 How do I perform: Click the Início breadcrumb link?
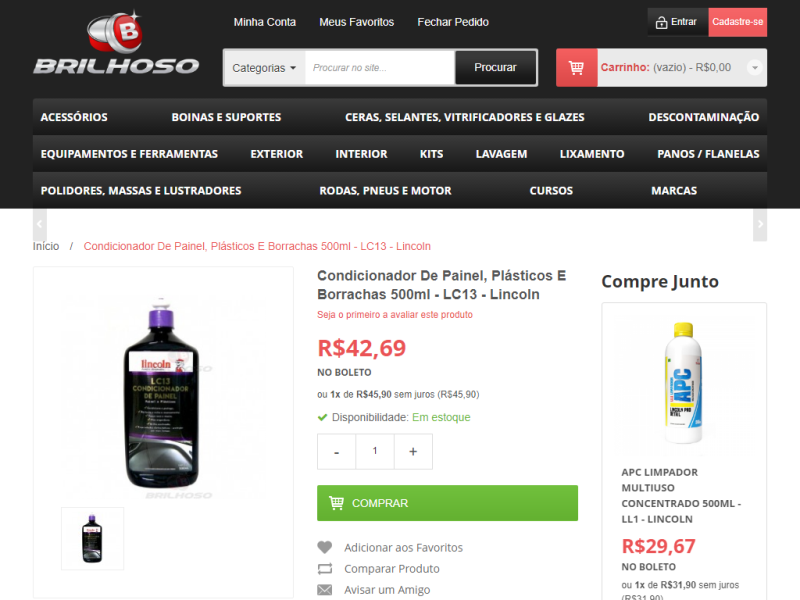click(46, 246)
